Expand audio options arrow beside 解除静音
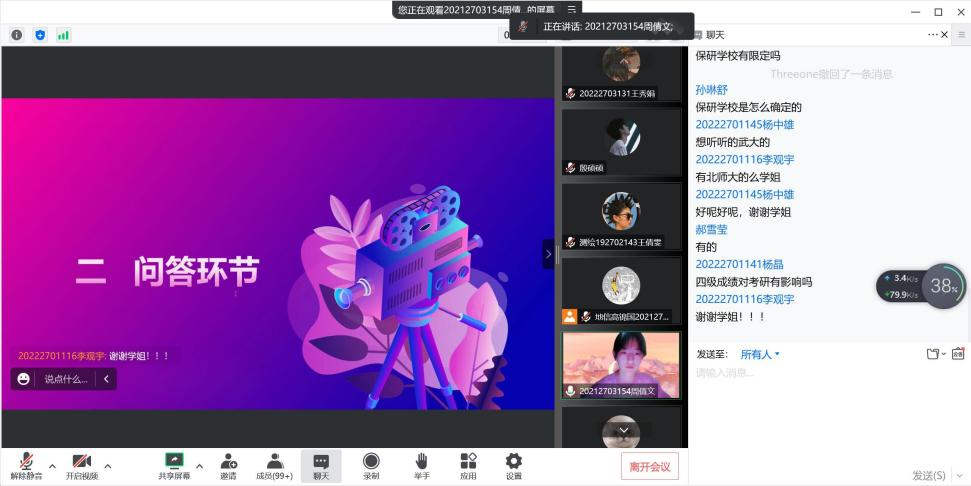 pyautogui.click(x=52, y=466)
